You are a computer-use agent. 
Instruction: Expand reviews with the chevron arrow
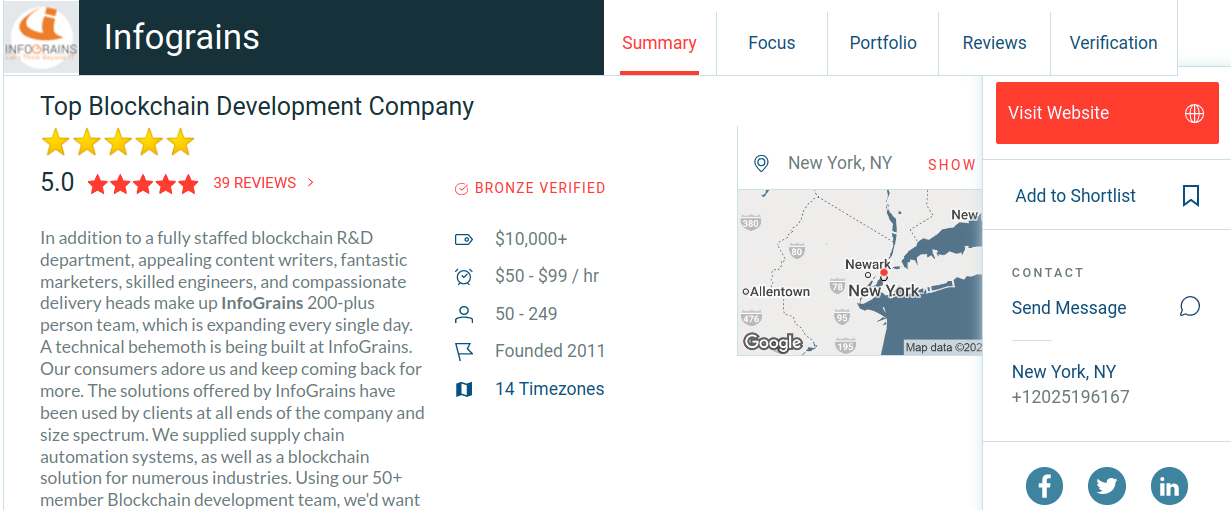pos(311,183)
